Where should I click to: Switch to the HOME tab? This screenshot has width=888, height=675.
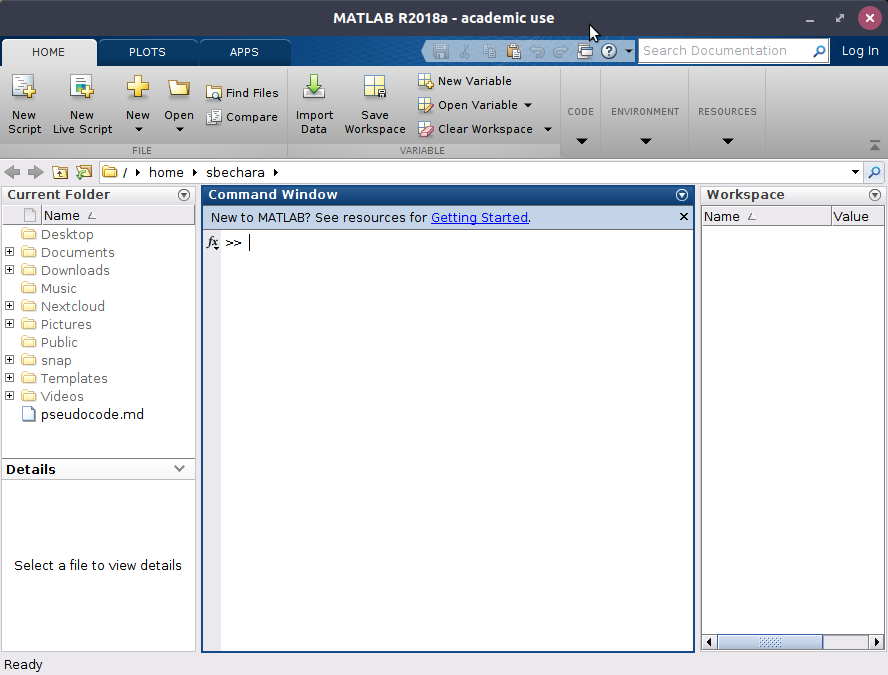[x=49, y=52]
